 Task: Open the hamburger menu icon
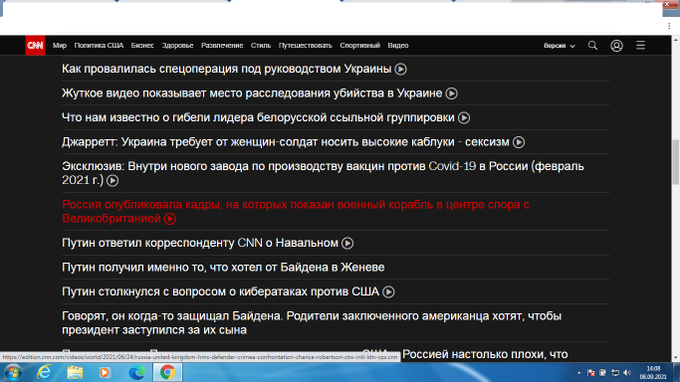pyautogui.click(x=641, y=46)
